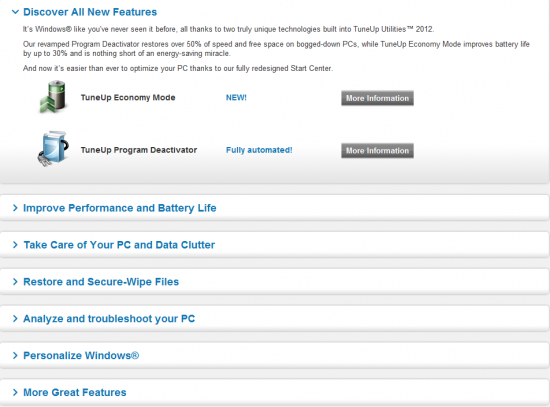Expand the More Great Features chevron
The width and height of the screenshot is (550, 407).
[x=15, y=392]
